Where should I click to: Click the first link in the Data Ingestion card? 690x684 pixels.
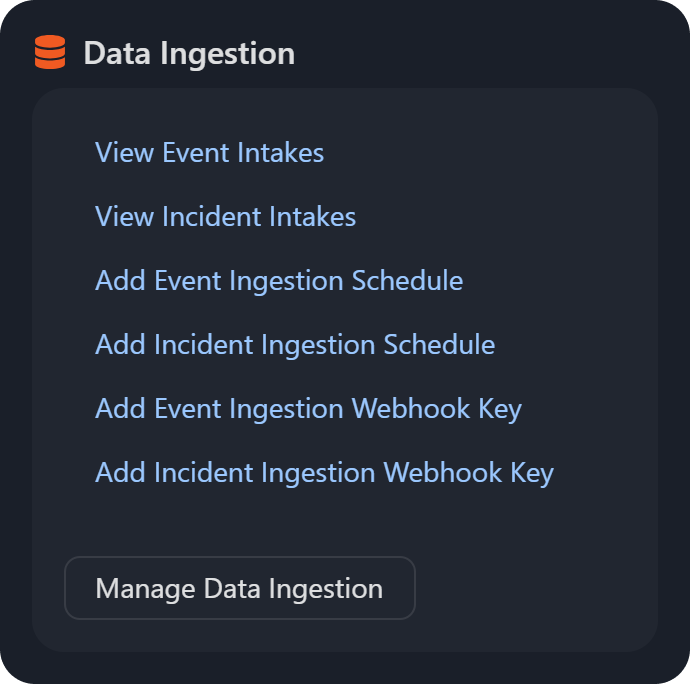209,153
